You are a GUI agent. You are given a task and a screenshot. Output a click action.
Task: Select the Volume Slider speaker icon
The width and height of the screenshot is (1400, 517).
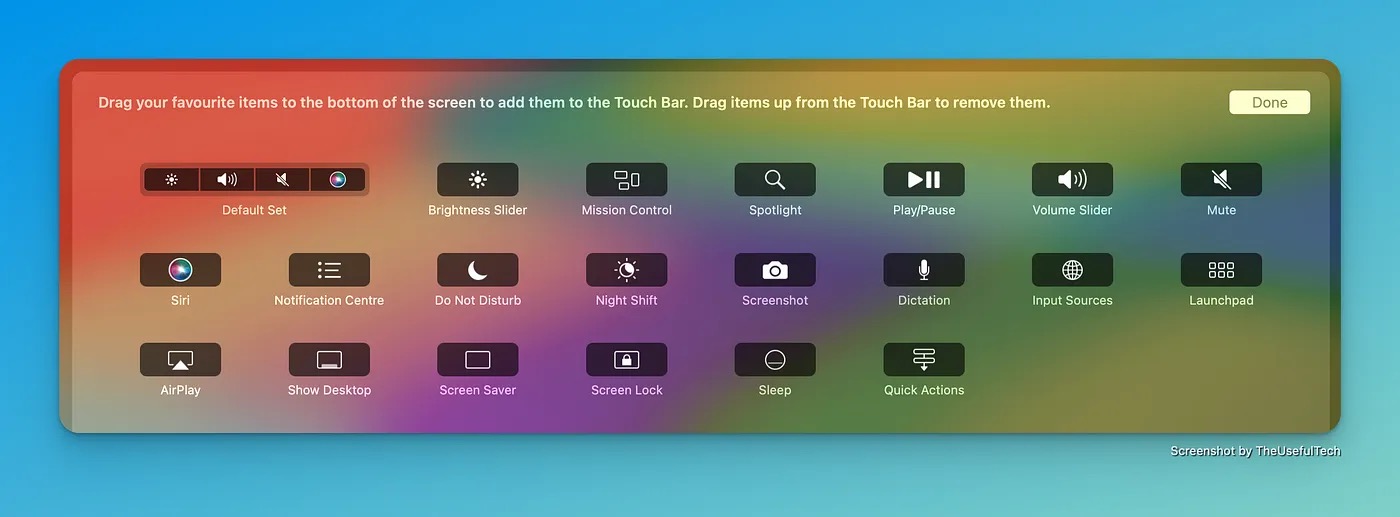click(1073, 180)
